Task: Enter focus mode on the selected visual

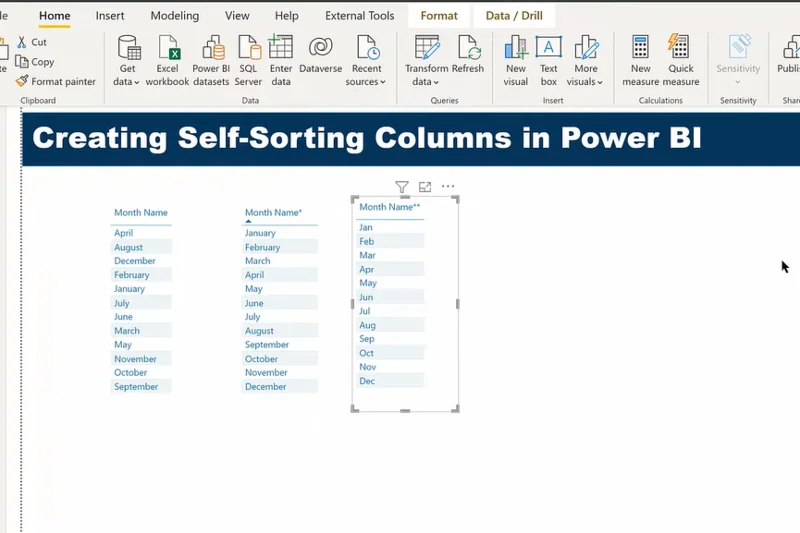Action: [425, 187]
